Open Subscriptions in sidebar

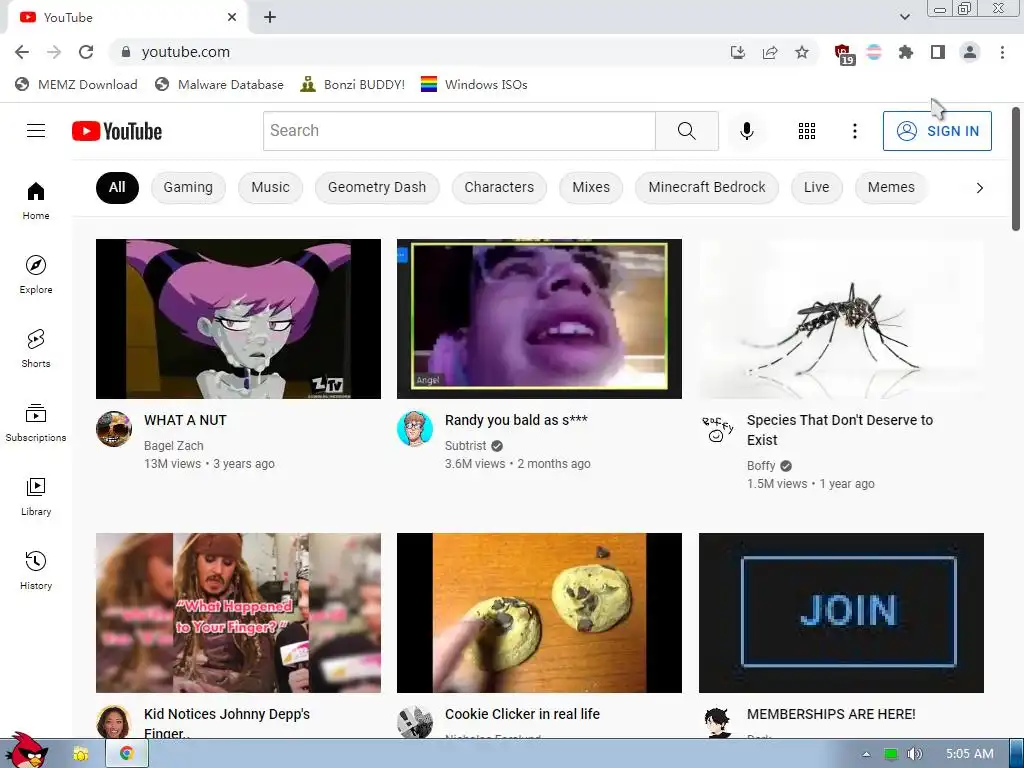[x=36, y=423]
